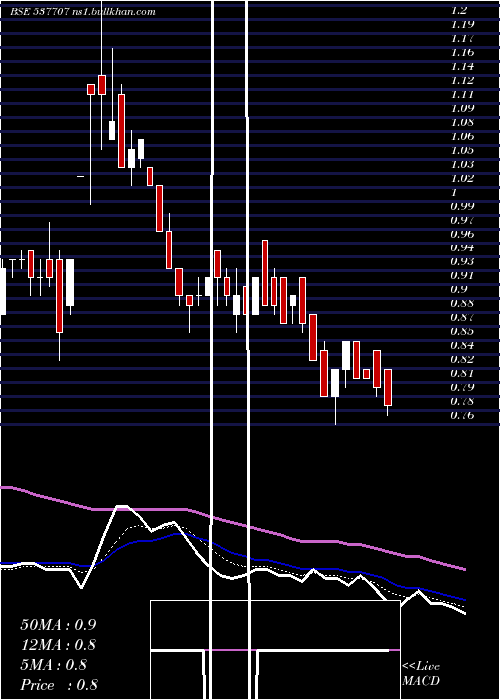
Task: Select the 1.11 price axis label
Action: 462,94
